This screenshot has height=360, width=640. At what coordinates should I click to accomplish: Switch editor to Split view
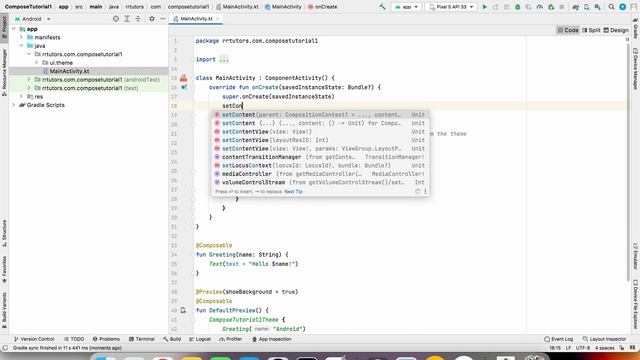coord(591,30)
